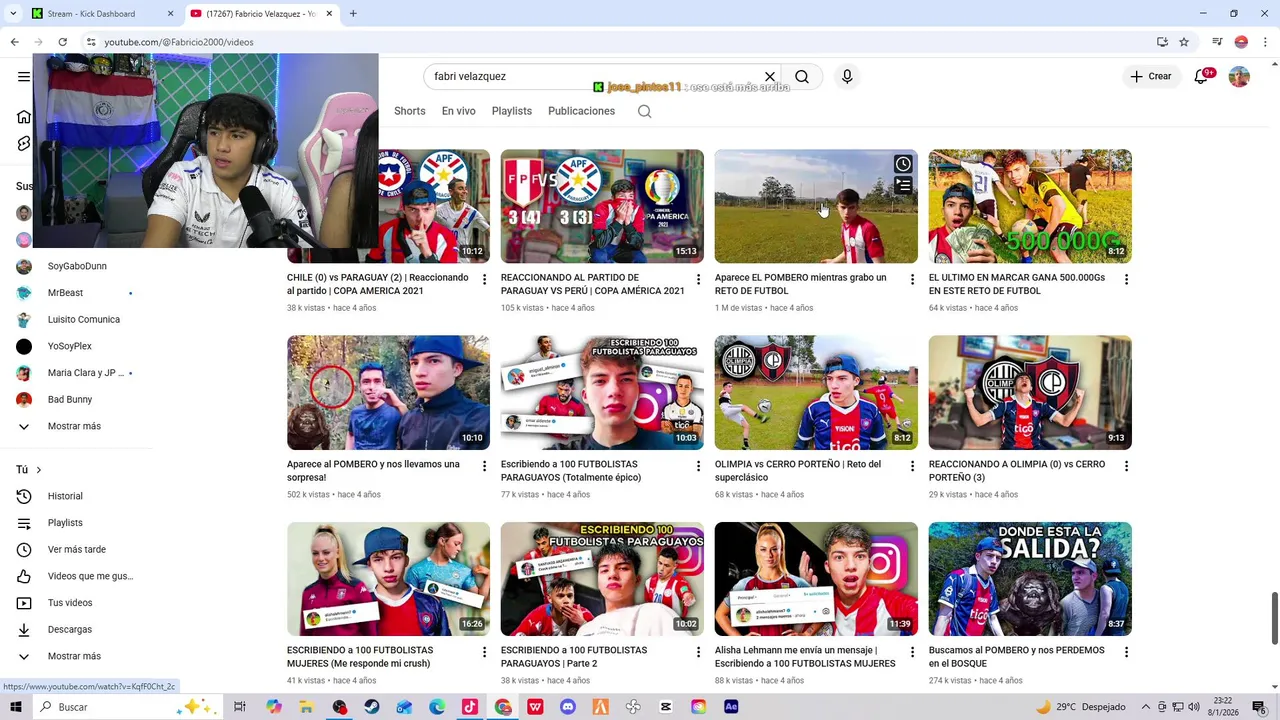Screen dimensions: 1280x720
Task: Open ESCRIBIENDO a 100 FUTBOLISTAS MUJERES title
Action: pyautogui.click(x=359, y=657)
